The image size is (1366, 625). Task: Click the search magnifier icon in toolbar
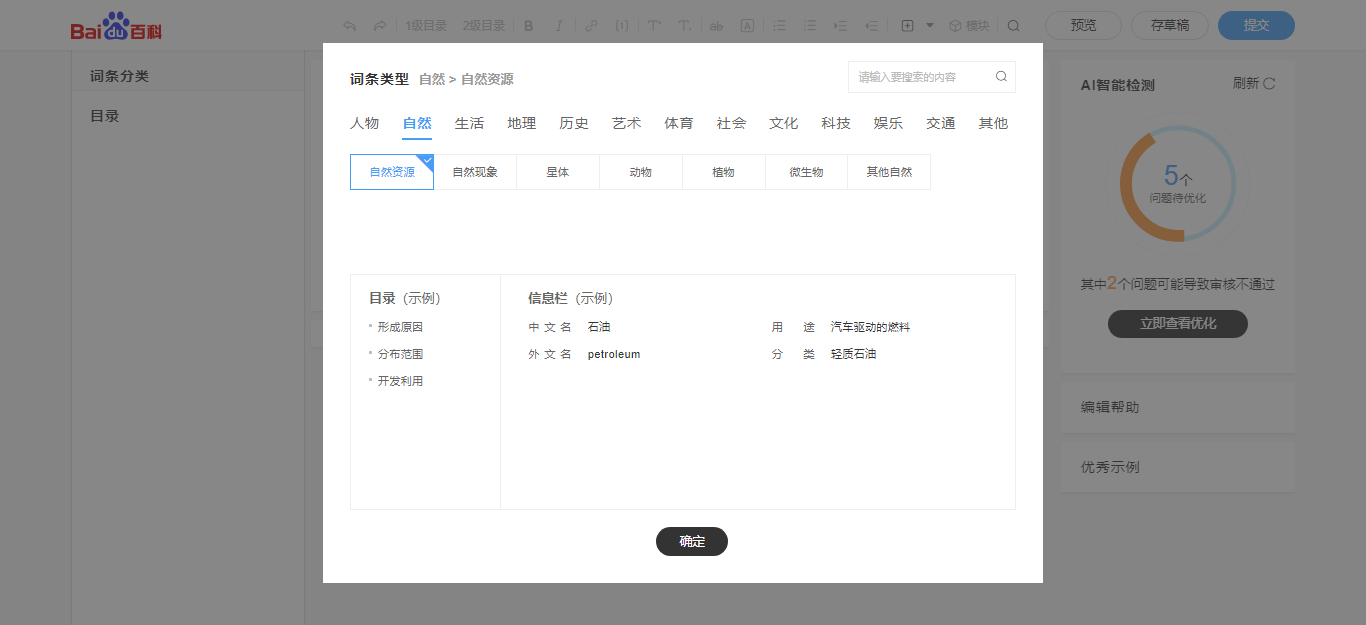click(x=1014, y=25)
